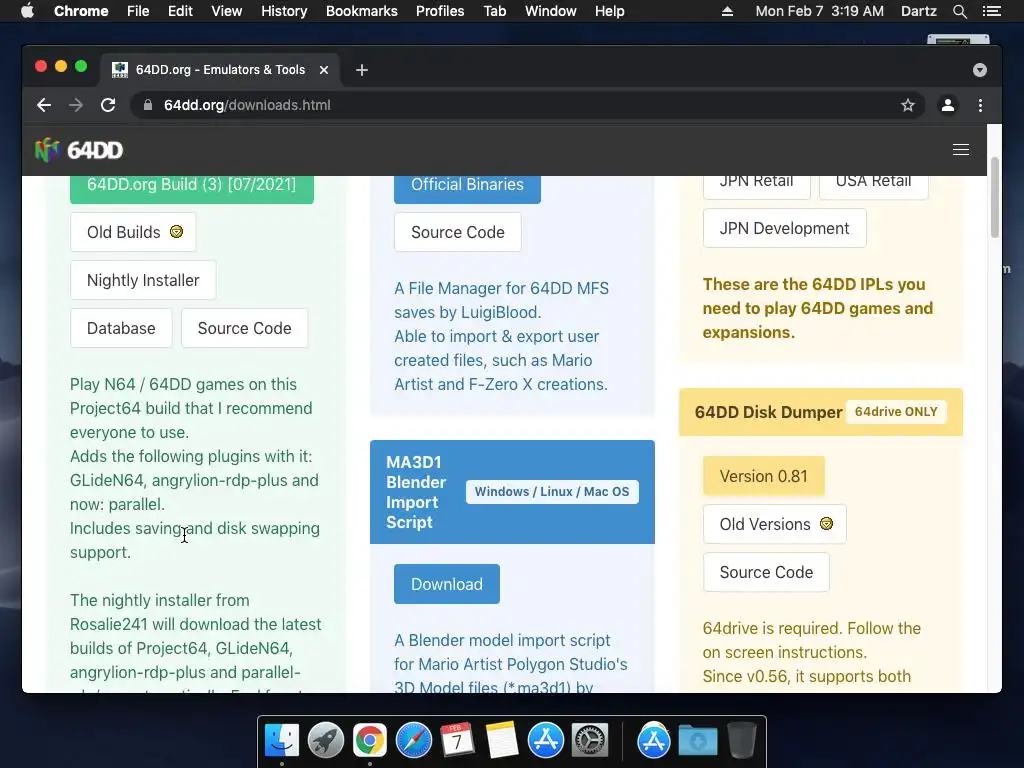Expand the Old Versions dropdown
This screenshot has width=1024, height=768.
coord(775,524)
